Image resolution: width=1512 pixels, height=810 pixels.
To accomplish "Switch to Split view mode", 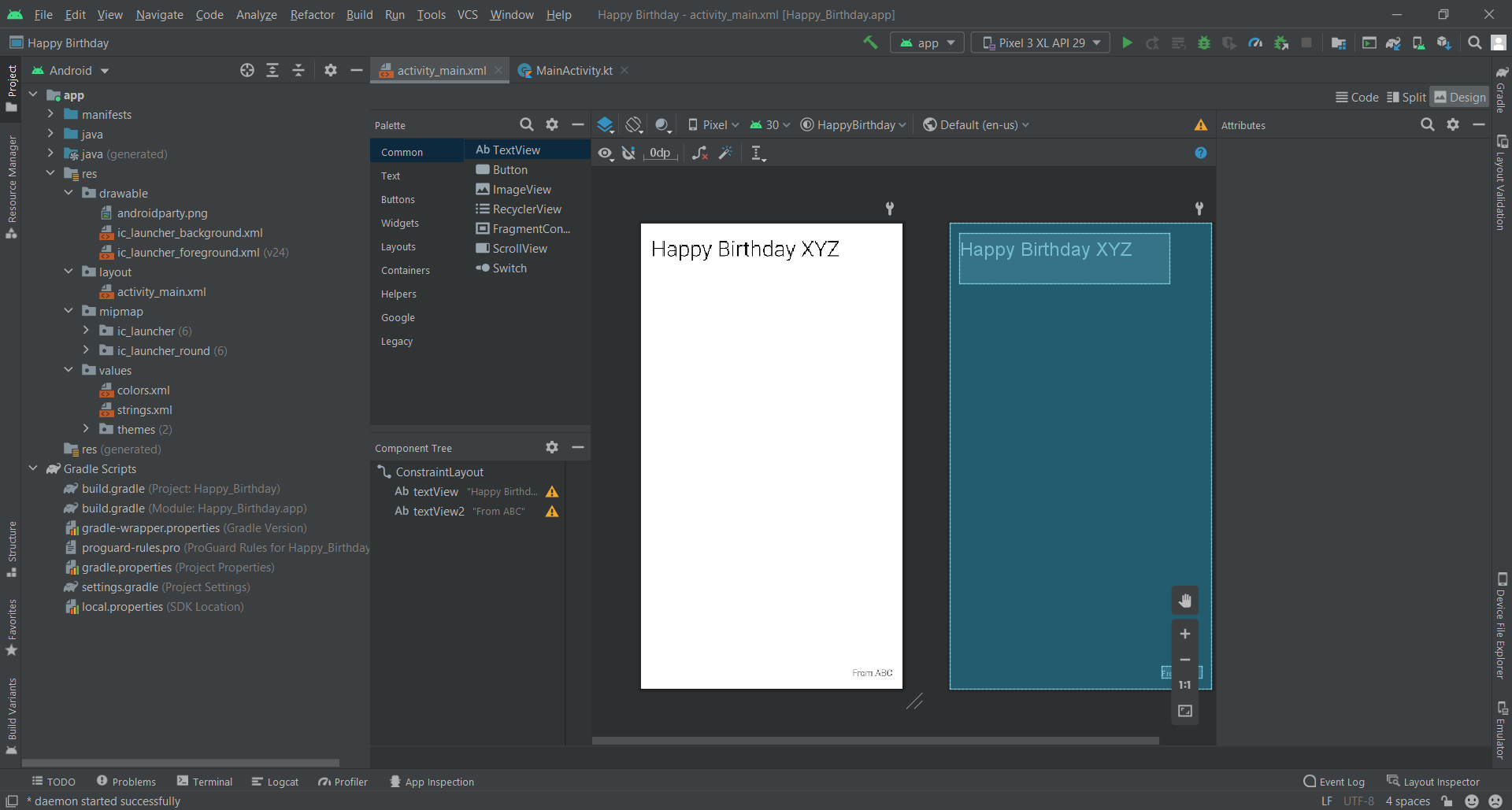I will click(1406, 96).
